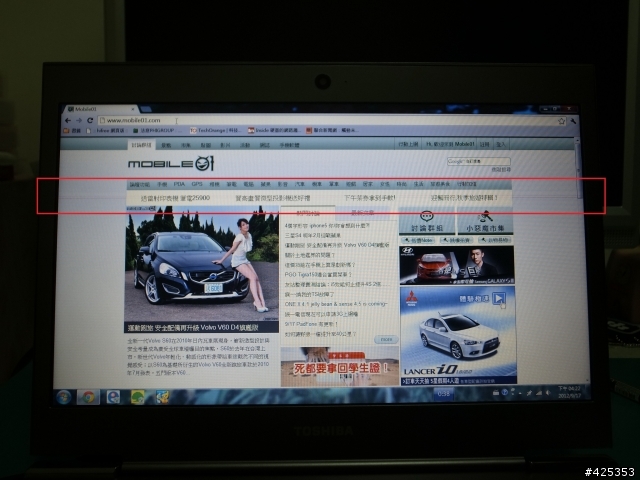Switch to the 最新文章 list tab
This screenshot has width=640, height=480.
pos(362,213)
